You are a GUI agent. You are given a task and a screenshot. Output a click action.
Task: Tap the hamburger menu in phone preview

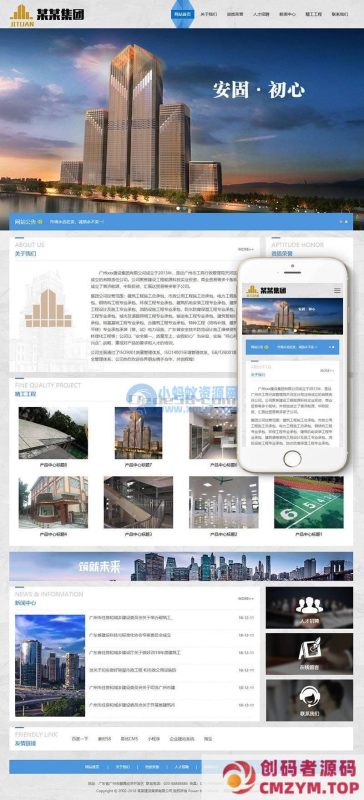point(337,290)
